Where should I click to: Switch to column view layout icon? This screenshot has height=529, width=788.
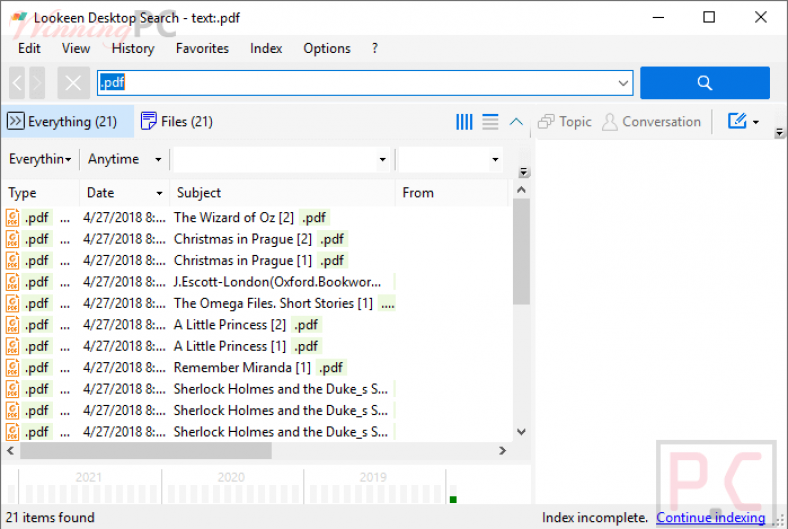(464, 122)
